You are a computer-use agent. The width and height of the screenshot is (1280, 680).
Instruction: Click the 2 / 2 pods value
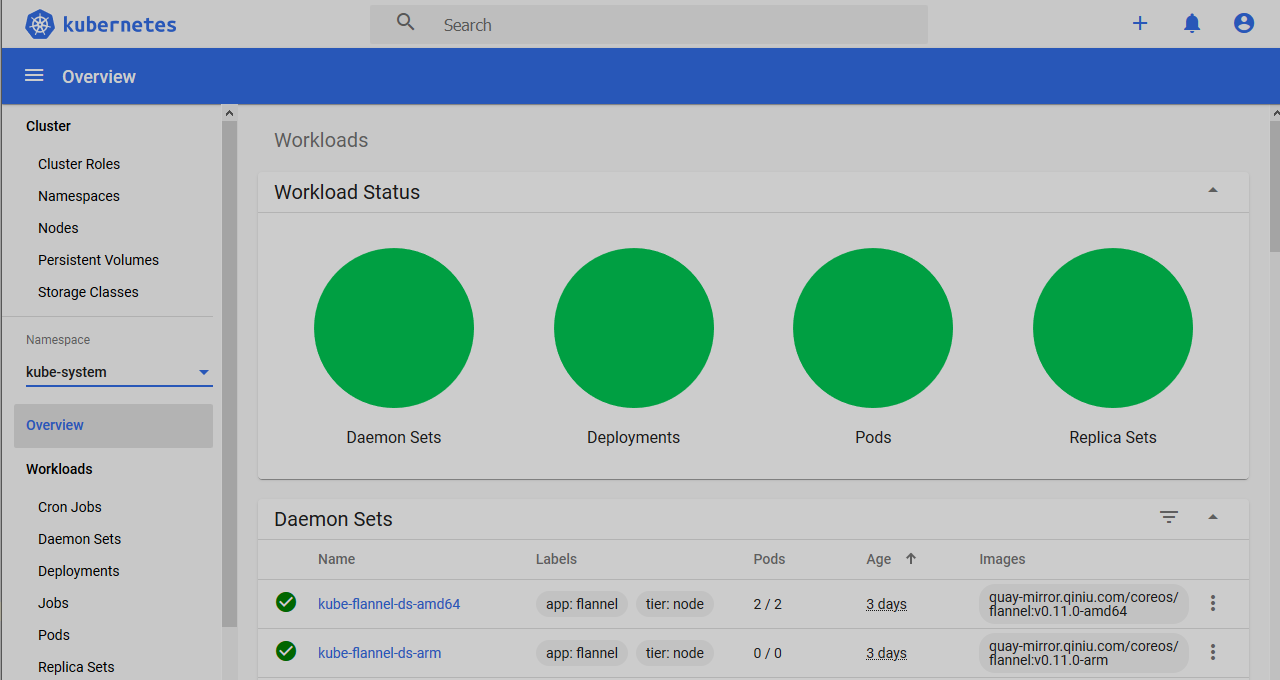click(x=767, y=604)
